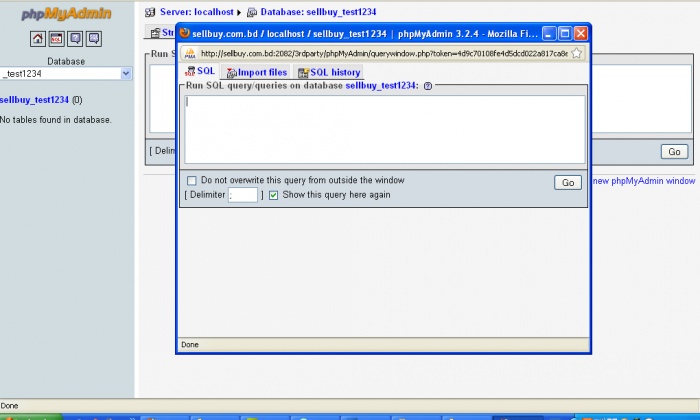Image resolution: width=700 pixels, height=420 pixels.
Task: Switch to the SQL tab in popup
Action: tap(200, 71)
